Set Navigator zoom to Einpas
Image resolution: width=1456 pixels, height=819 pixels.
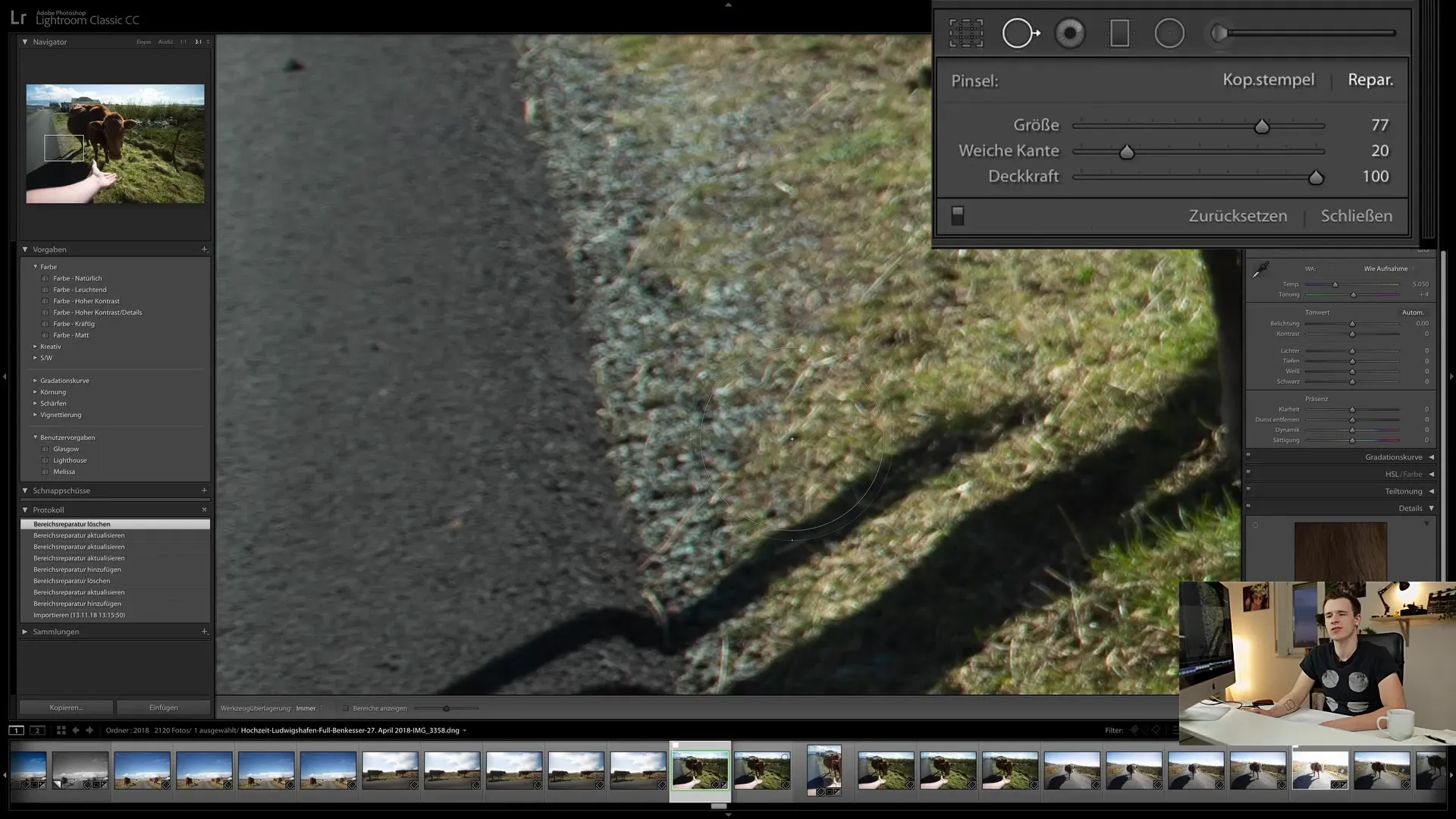click(x=143, y=42)
